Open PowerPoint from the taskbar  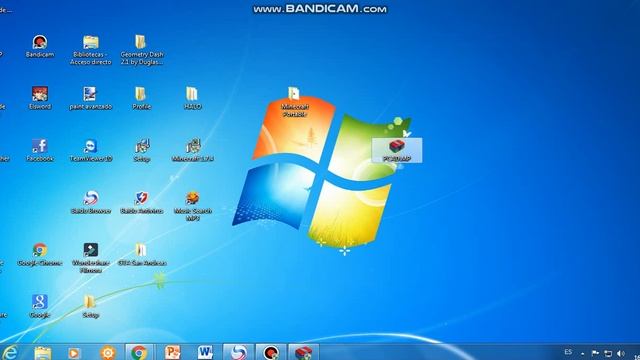tap(172, 352)
